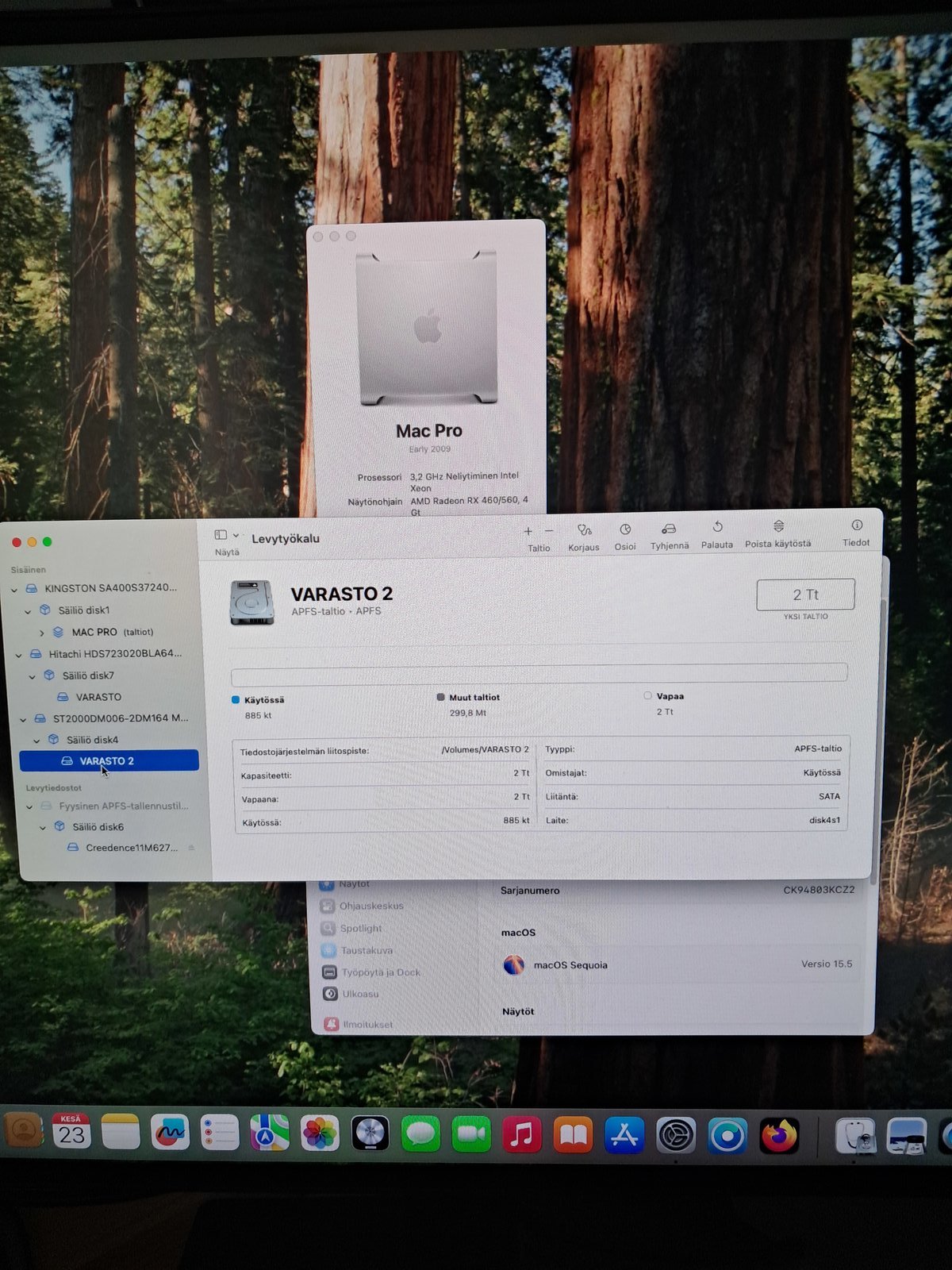
Task: Click the mount point value /Volumes/VARASTO 2
Action: pyautogui.click(x=485, y=749)
